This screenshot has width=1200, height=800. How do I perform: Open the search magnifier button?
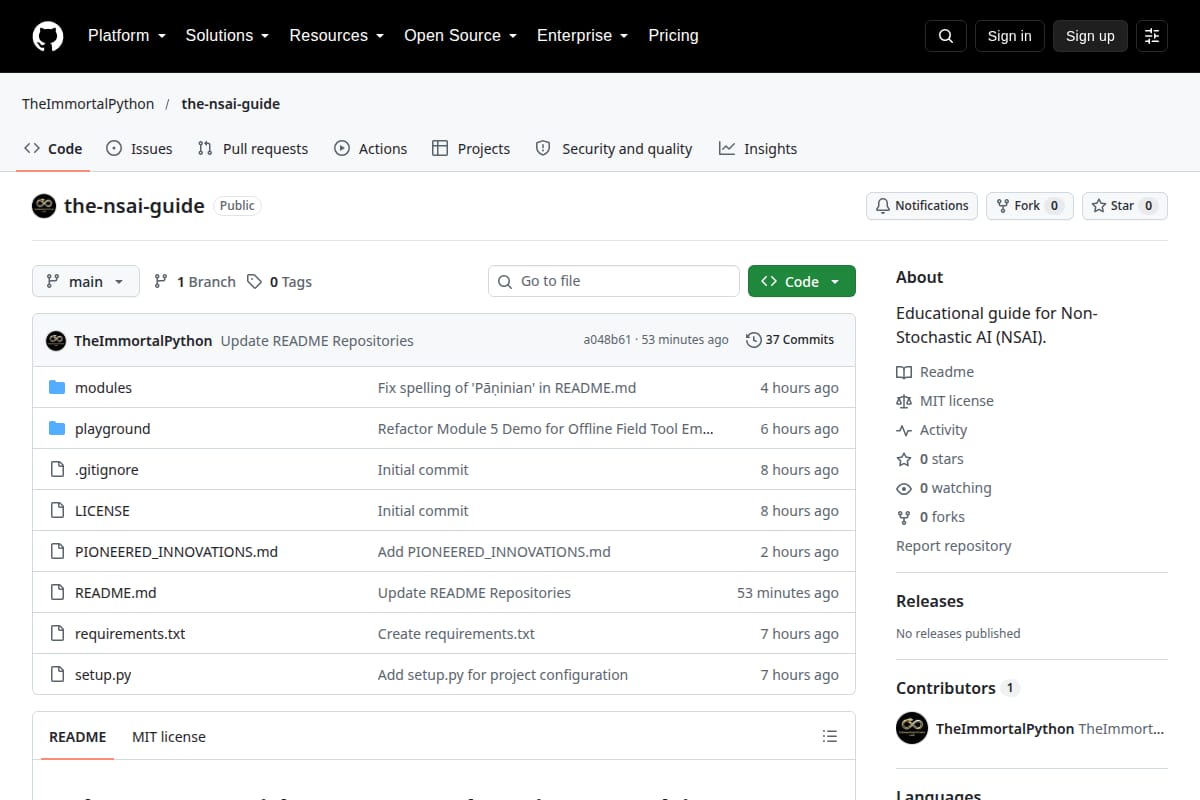tap(946, 36)
